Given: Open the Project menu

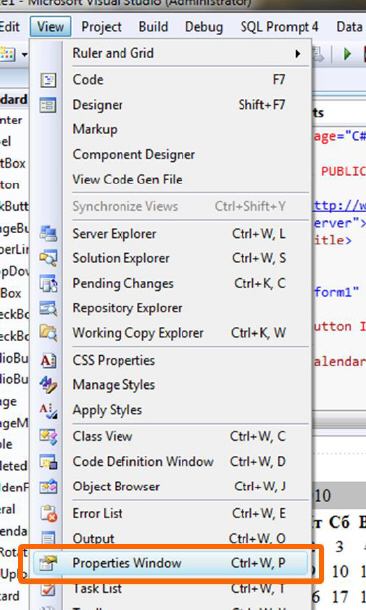Looking at the screenshot, I should pos(102,27).
